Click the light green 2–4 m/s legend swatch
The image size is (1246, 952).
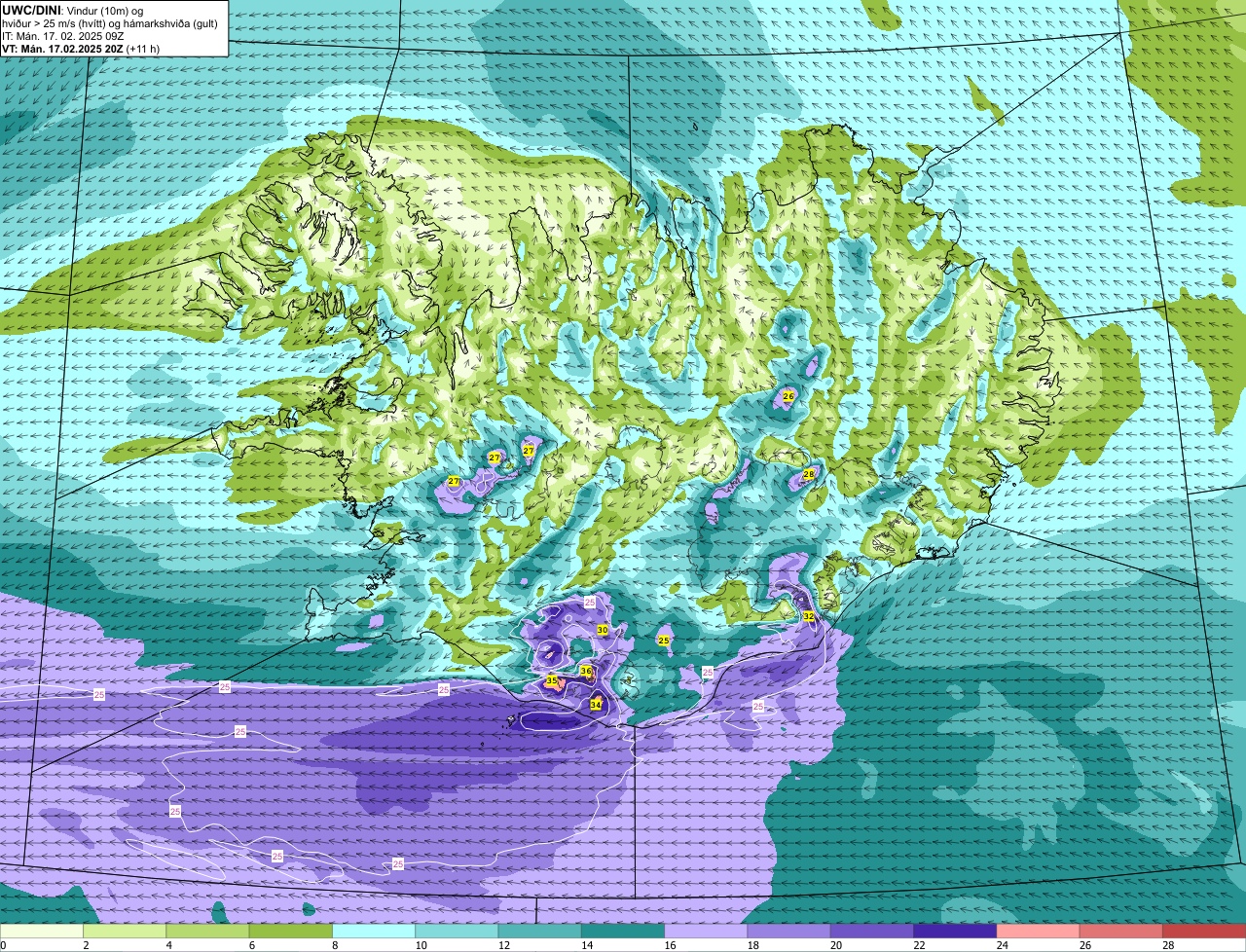click(x=125, y=931)
